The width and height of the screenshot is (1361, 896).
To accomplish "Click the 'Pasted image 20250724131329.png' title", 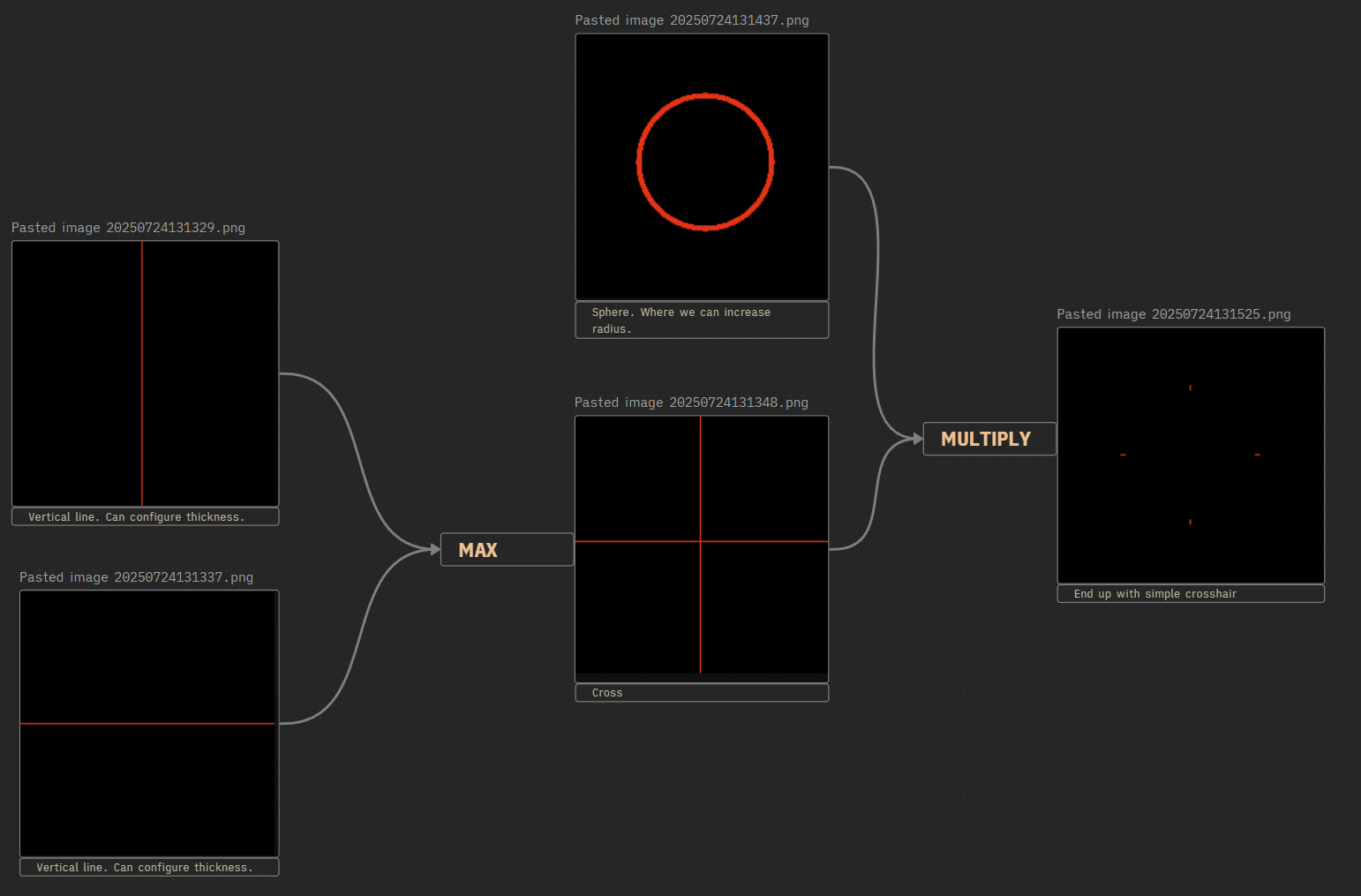I will click(x=128, y=228).
